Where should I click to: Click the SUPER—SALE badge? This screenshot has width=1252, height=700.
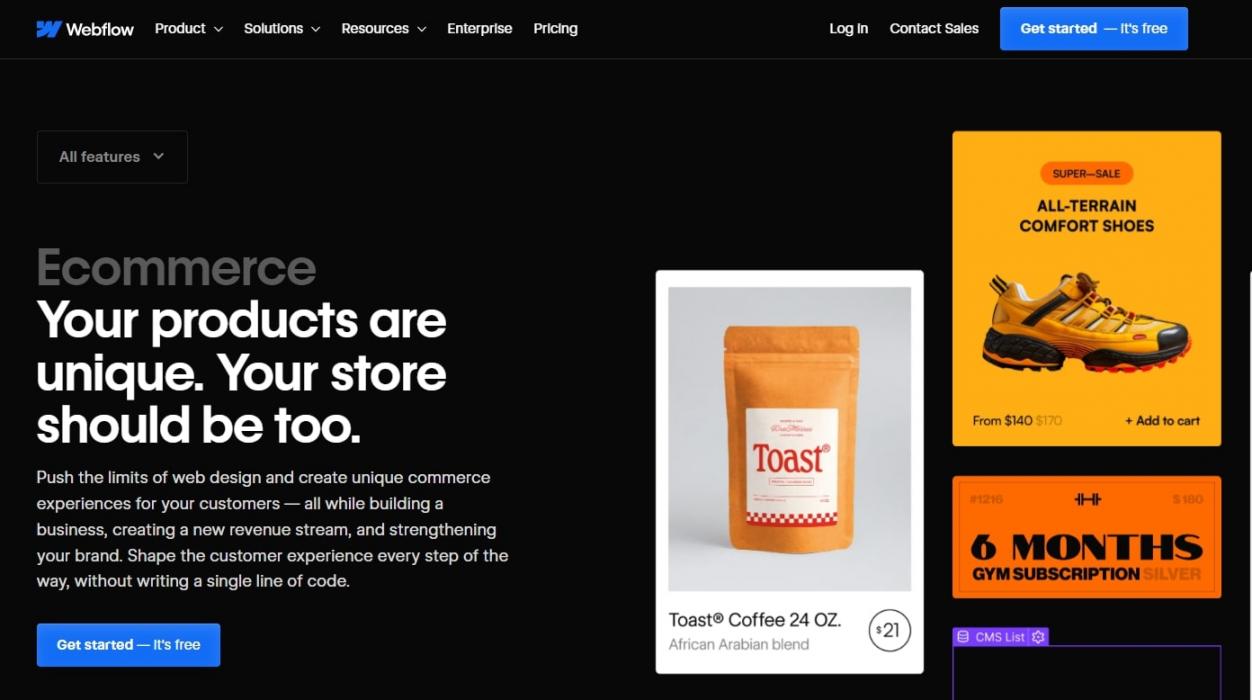[x=1086, y=173]
